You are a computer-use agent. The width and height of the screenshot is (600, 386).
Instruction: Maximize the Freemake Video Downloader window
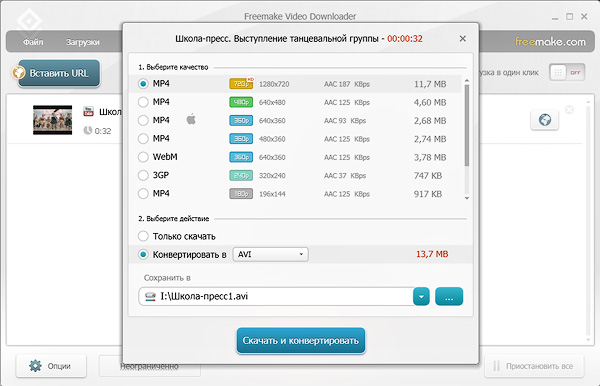click(570, 16)
